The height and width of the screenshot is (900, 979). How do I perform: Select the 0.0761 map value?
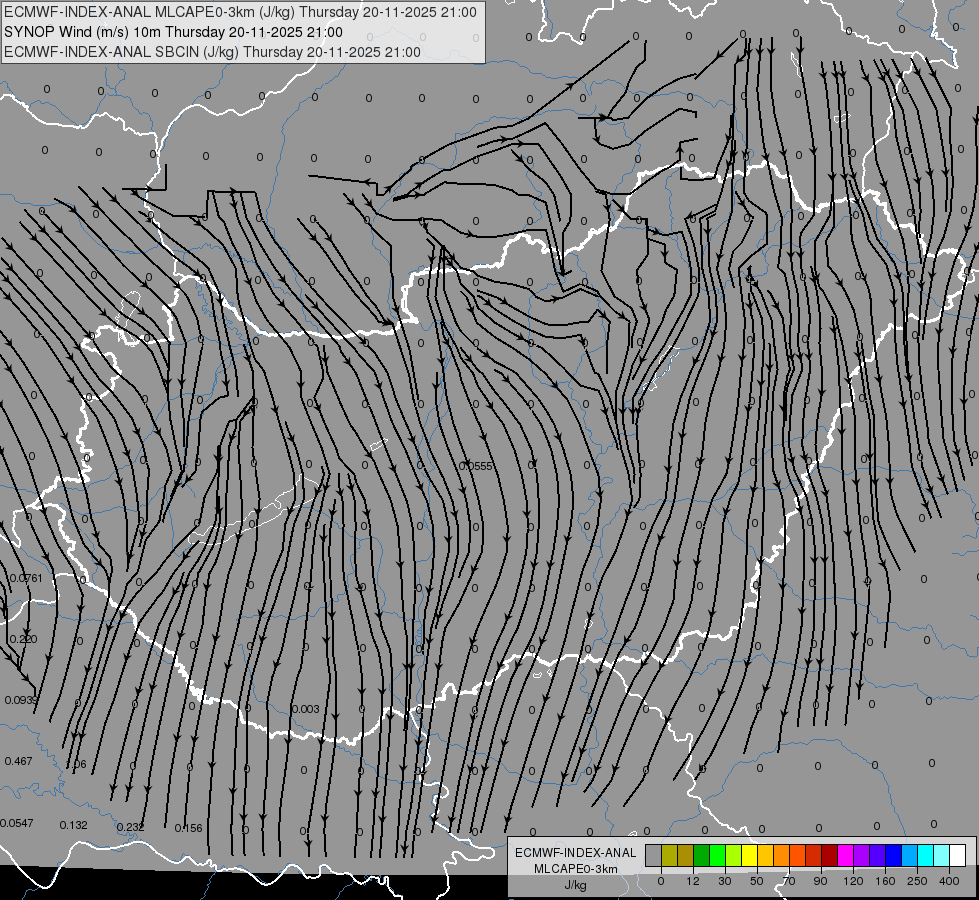(x=26, y=578)
